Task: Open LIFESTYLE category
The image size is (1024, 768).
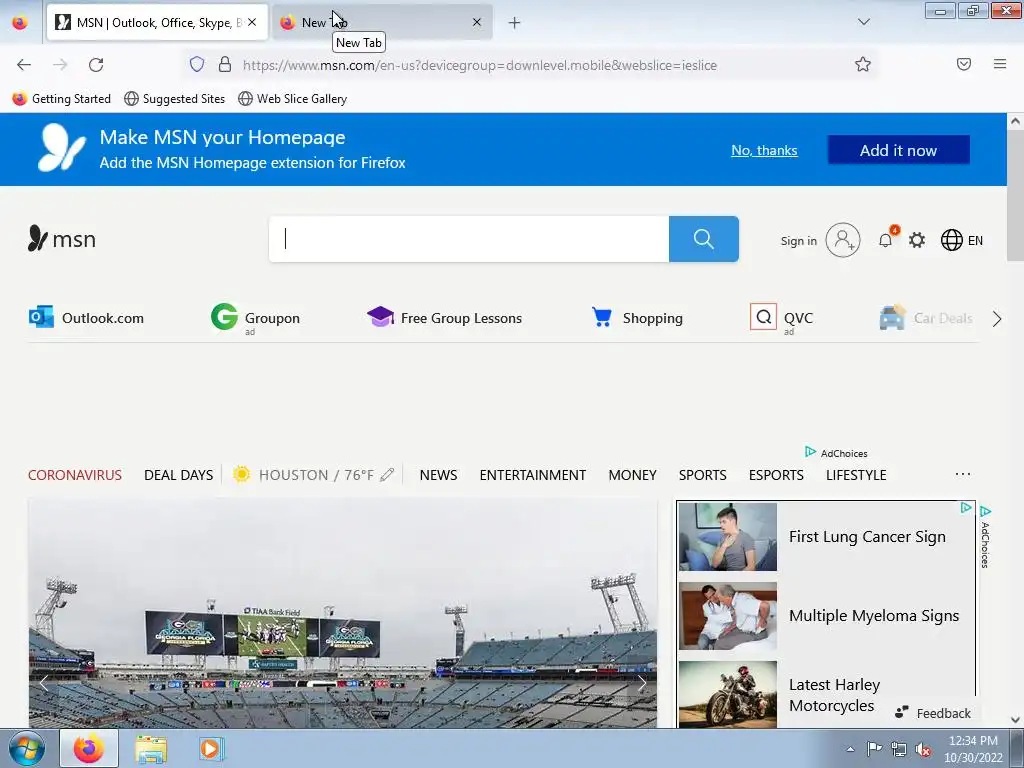Action: (x=856, y=475)
